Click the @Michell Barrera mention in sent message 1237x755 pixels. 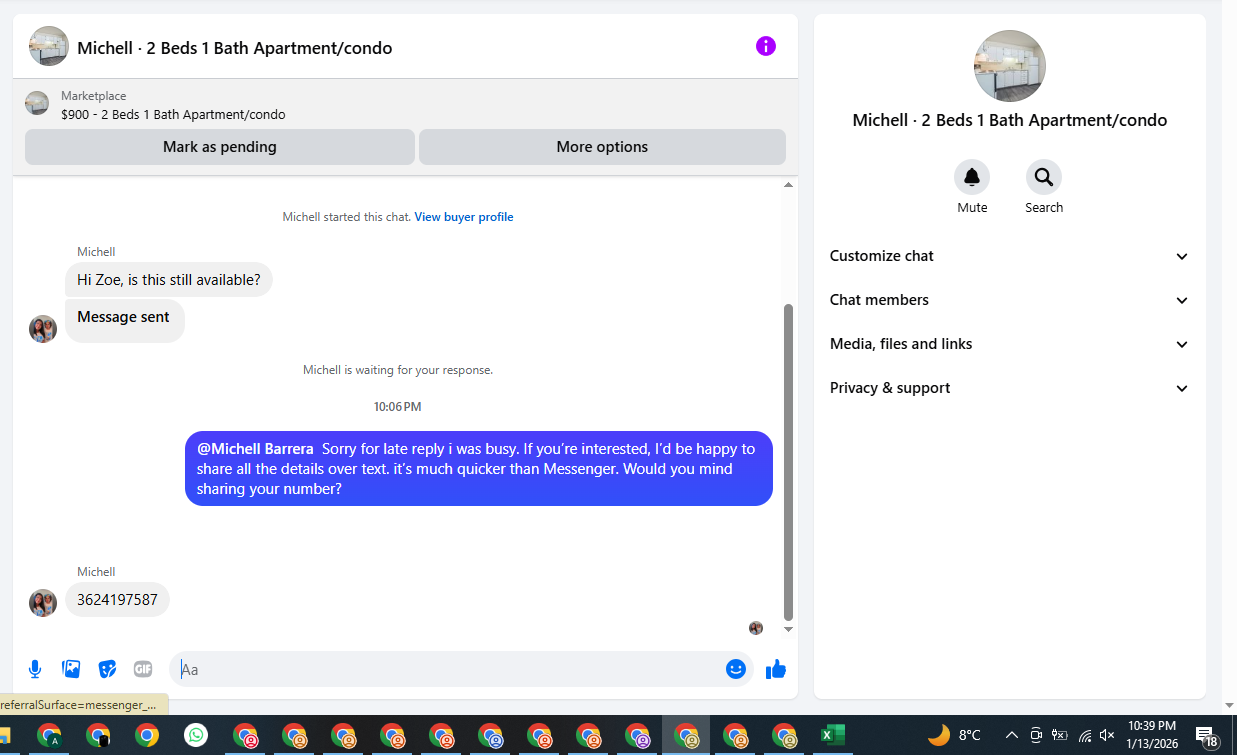(255, 449)
